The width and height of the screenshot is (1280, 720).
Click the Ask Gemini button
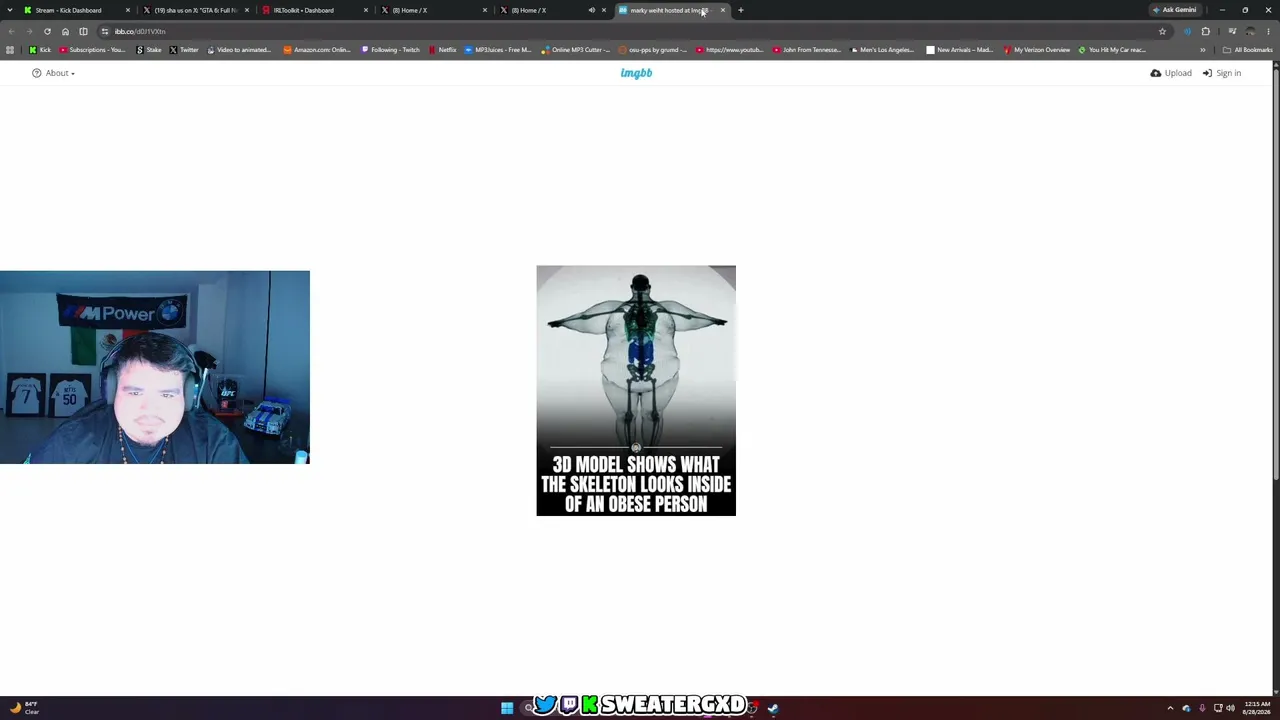[x=1174, y=10]
